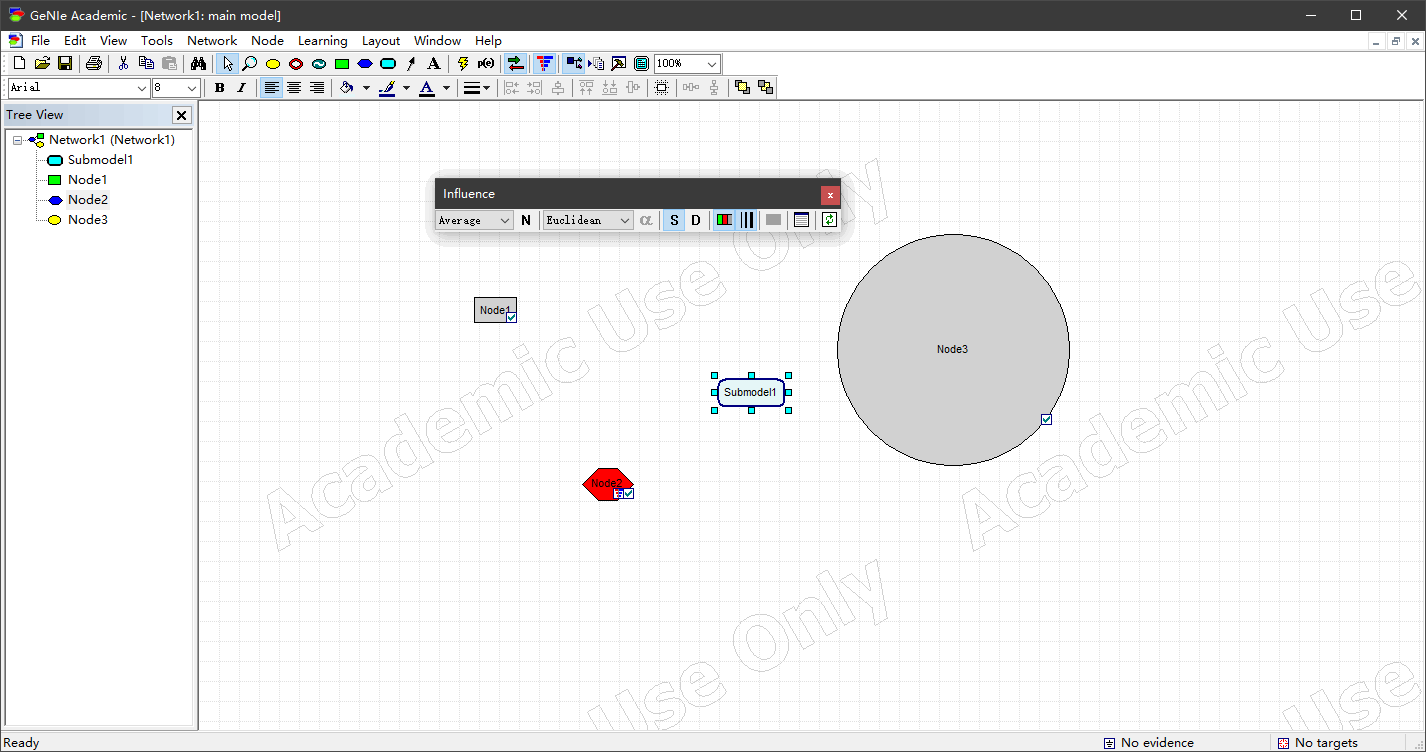Select Node3 in the Tree View
Viewport: 1426px width, 752px height.
tap(87, 220)
